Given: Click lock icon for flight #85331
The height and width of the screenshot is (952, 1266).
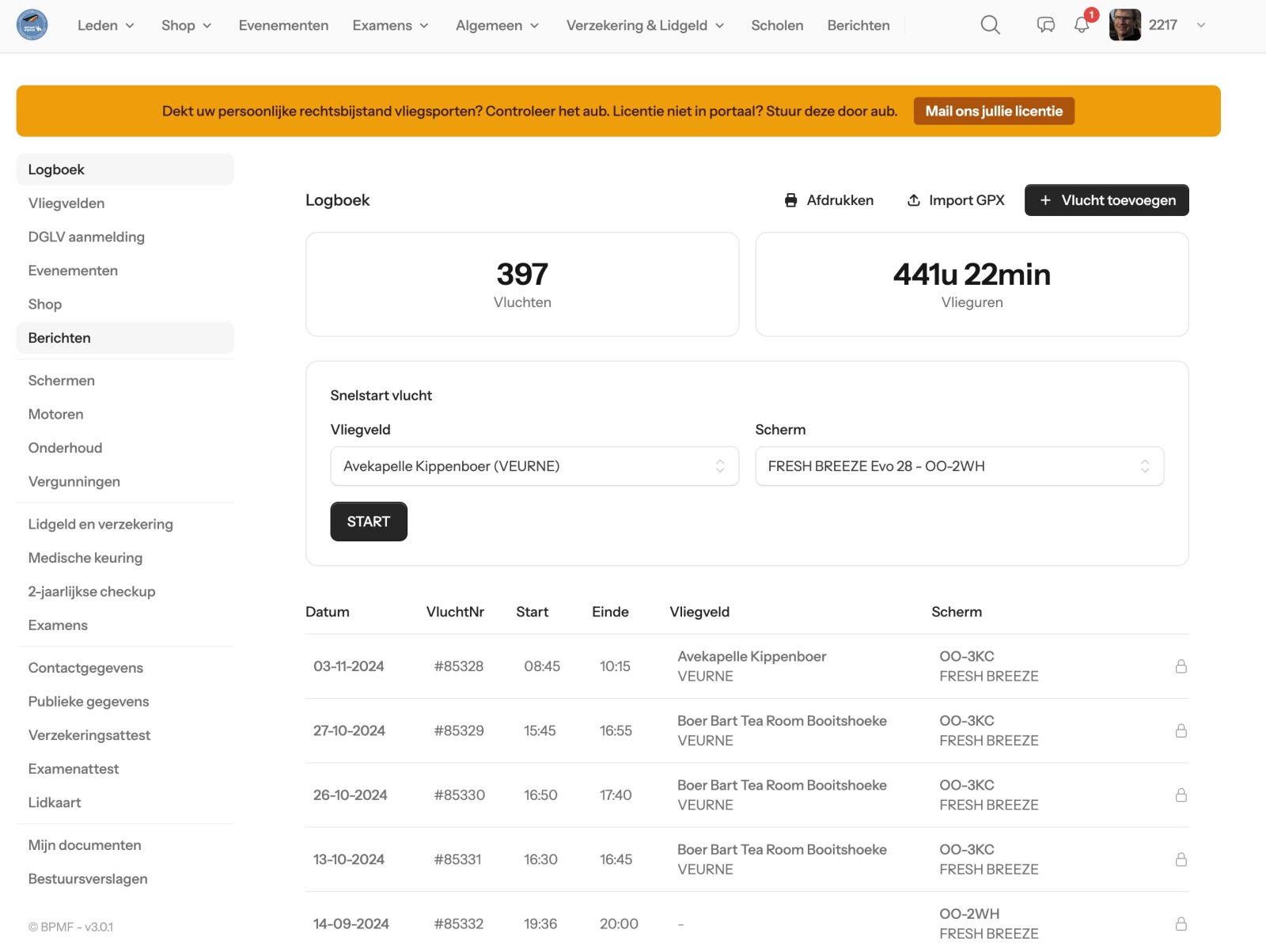Looking at the screenshot, I should 1181,859.
